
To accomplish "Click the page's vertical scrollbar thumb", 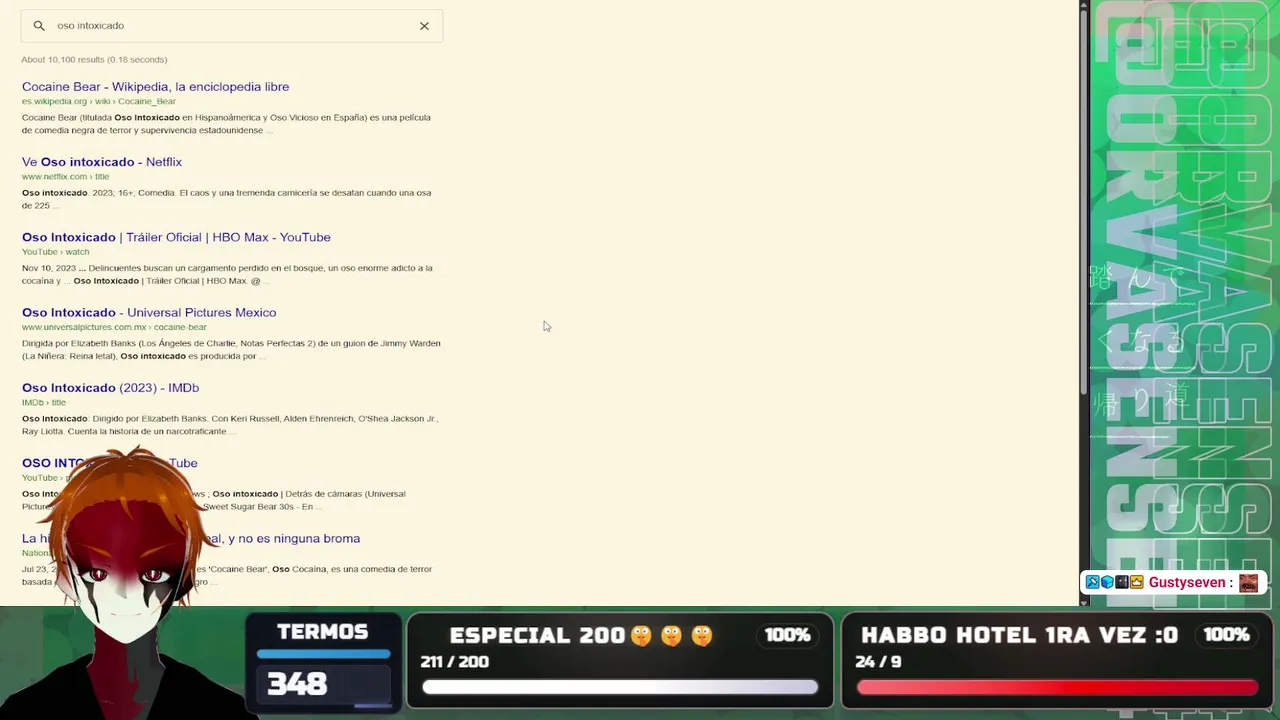I will tap(1084, 200).
